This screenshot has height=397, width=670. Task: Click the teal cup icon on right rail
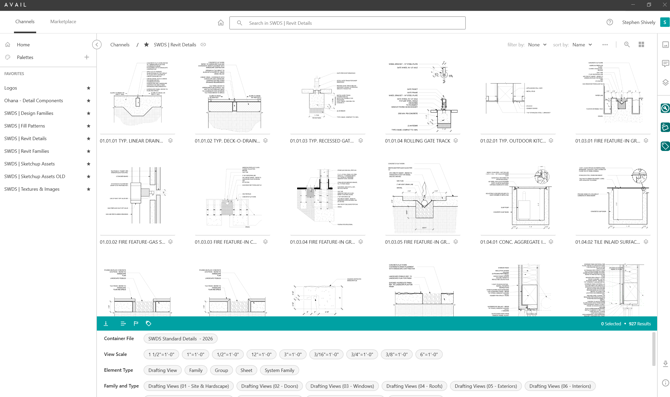click(665, 127)
